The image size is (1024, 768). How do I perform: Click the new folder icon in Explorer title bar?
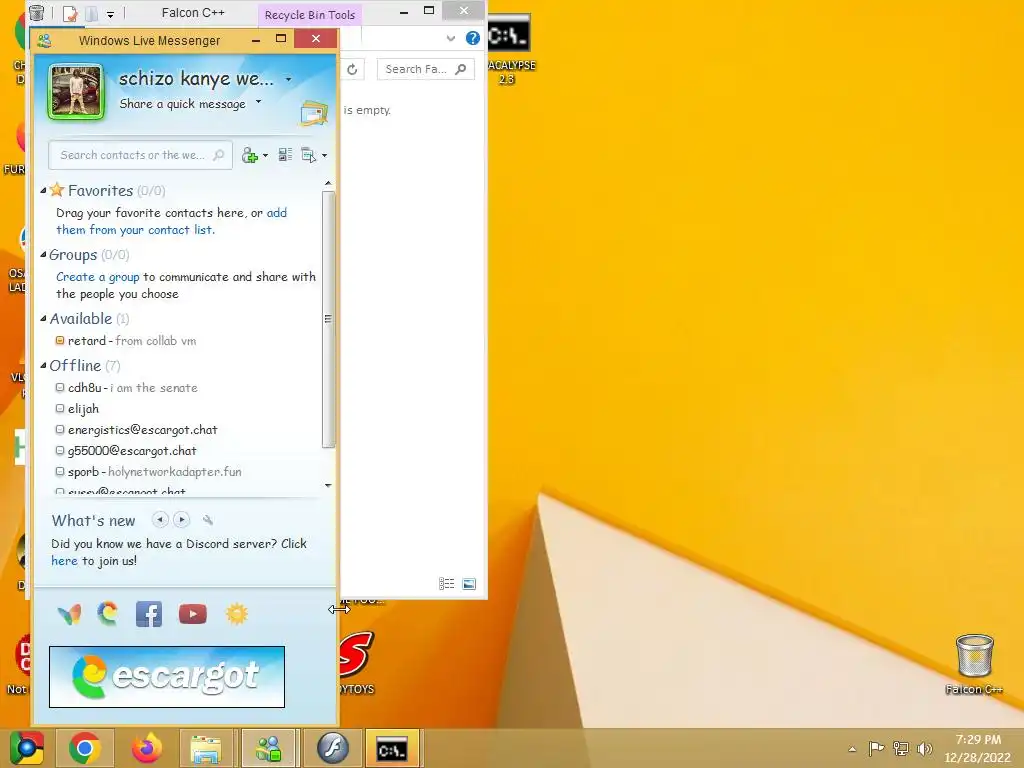91,13
